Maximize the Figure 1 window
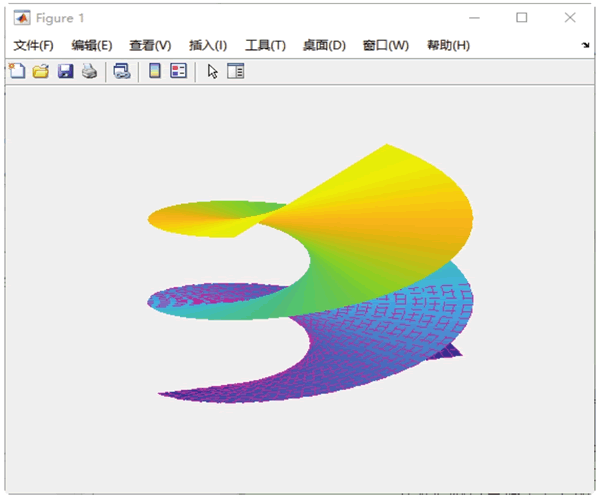This screenshot has width=600, height=502. pos(522,18)
